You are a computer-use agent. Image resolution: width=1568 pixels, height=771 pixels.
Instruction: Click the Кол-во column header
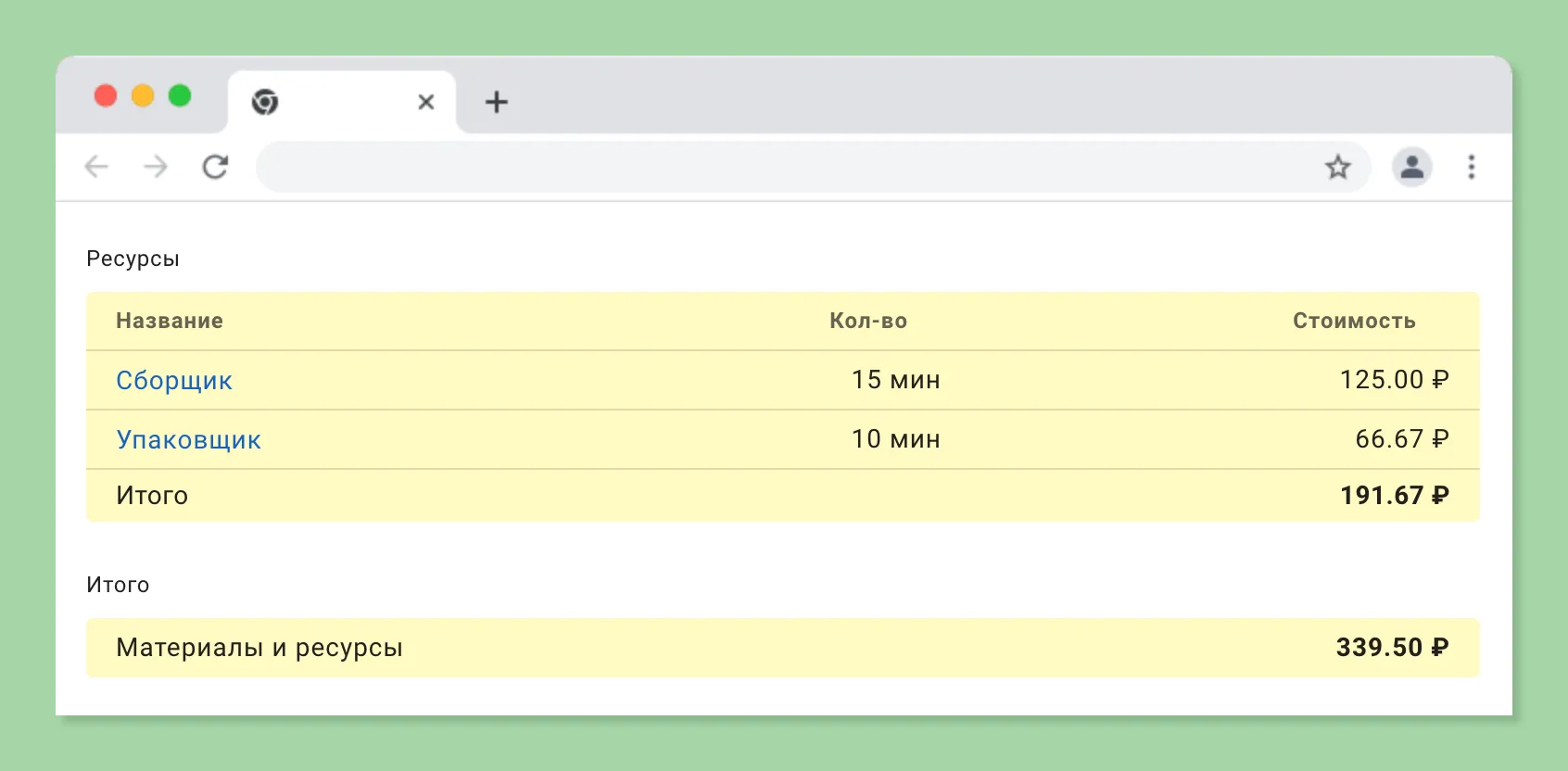(x=868, y=321)
